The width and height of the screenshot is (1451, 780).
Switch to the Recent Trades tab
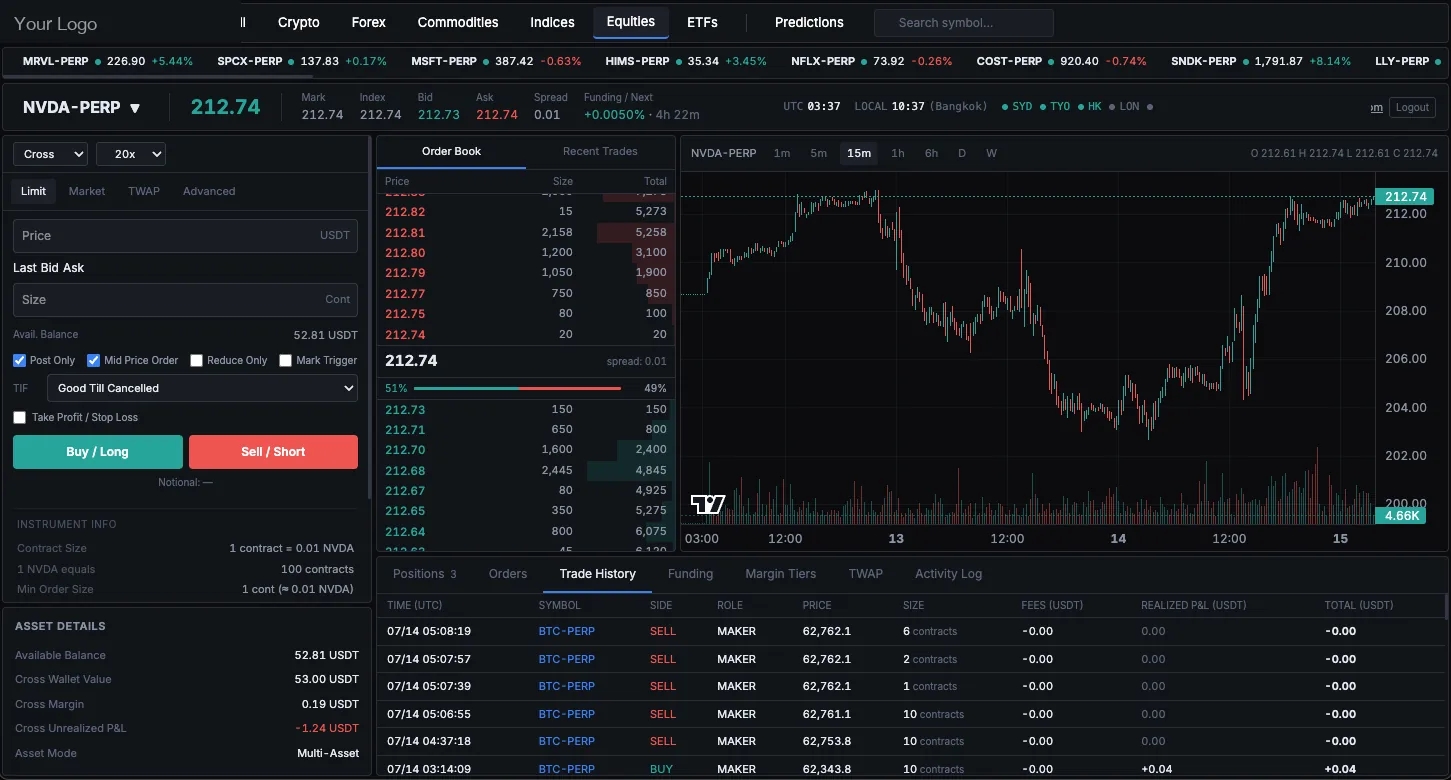click(x=600, y=152)
